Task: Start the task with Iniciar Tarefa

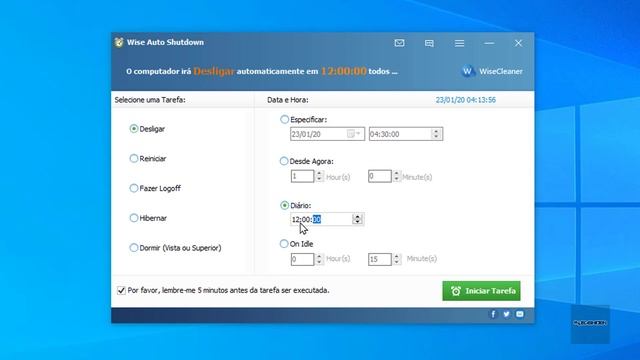Action: [481, 291]
